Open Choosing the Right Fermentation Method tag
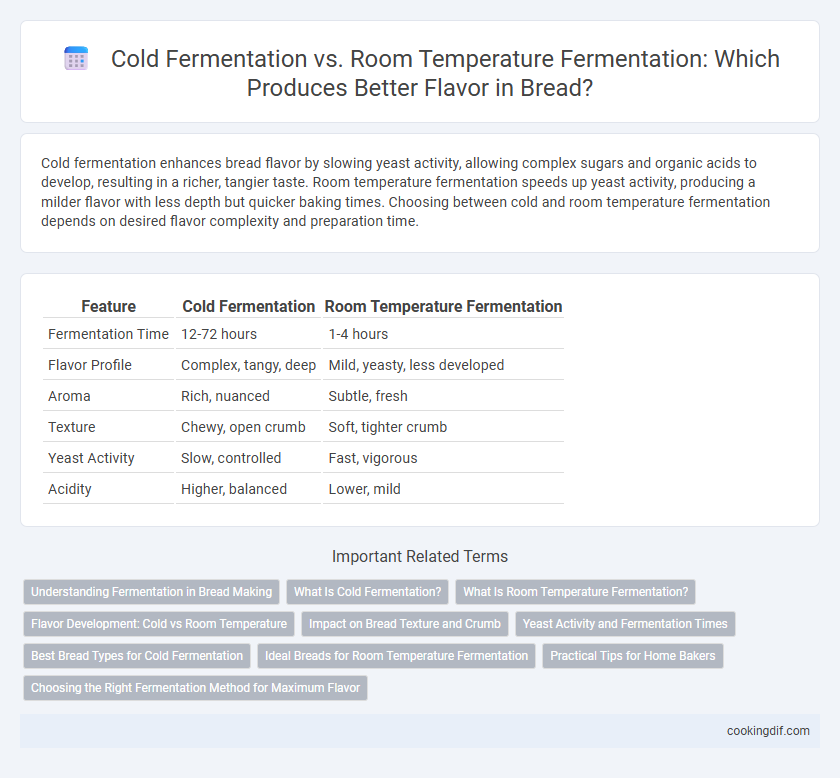Image resolution: width=840 pixels, height=778 pixels. 196,688
